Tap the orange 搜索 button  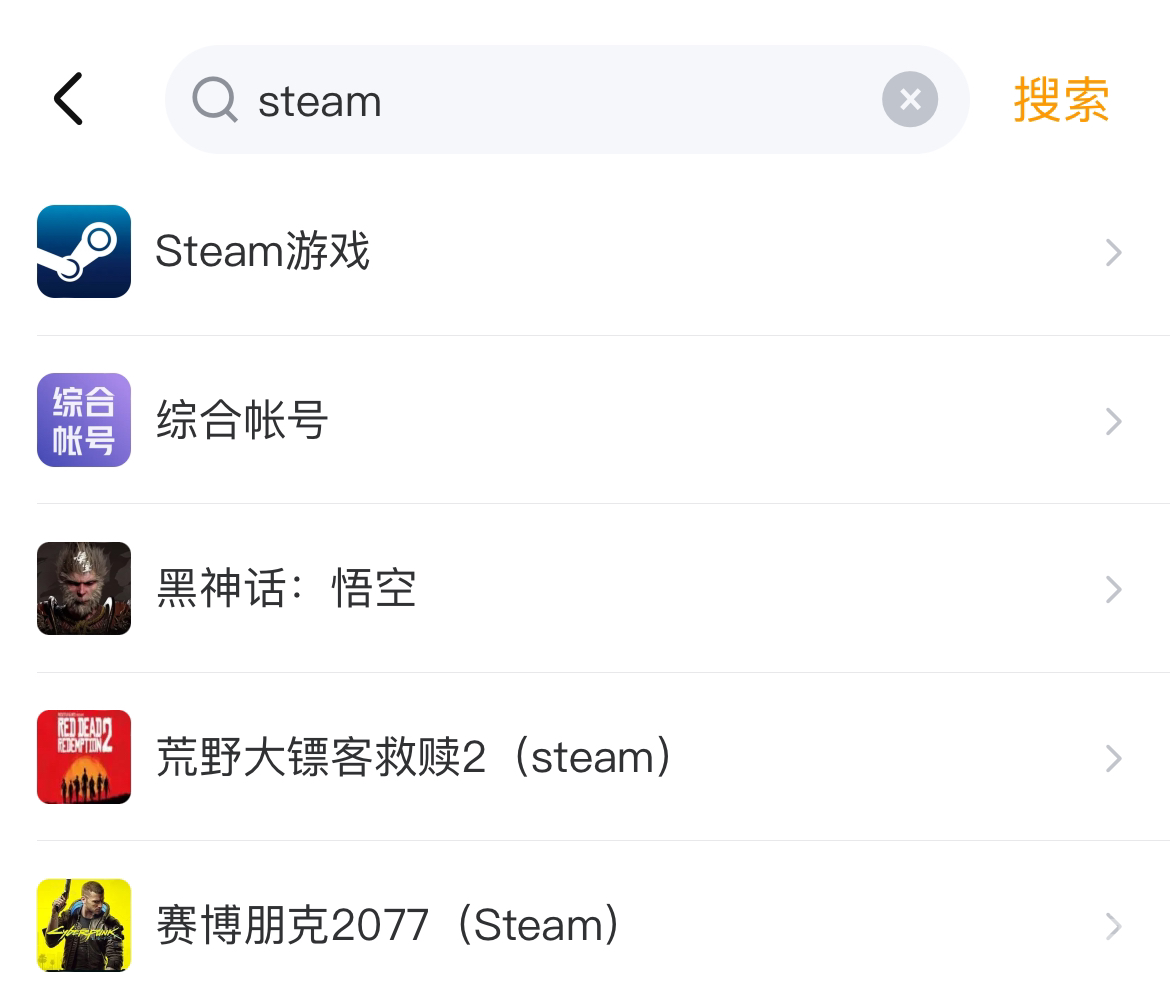(1061, 100)
